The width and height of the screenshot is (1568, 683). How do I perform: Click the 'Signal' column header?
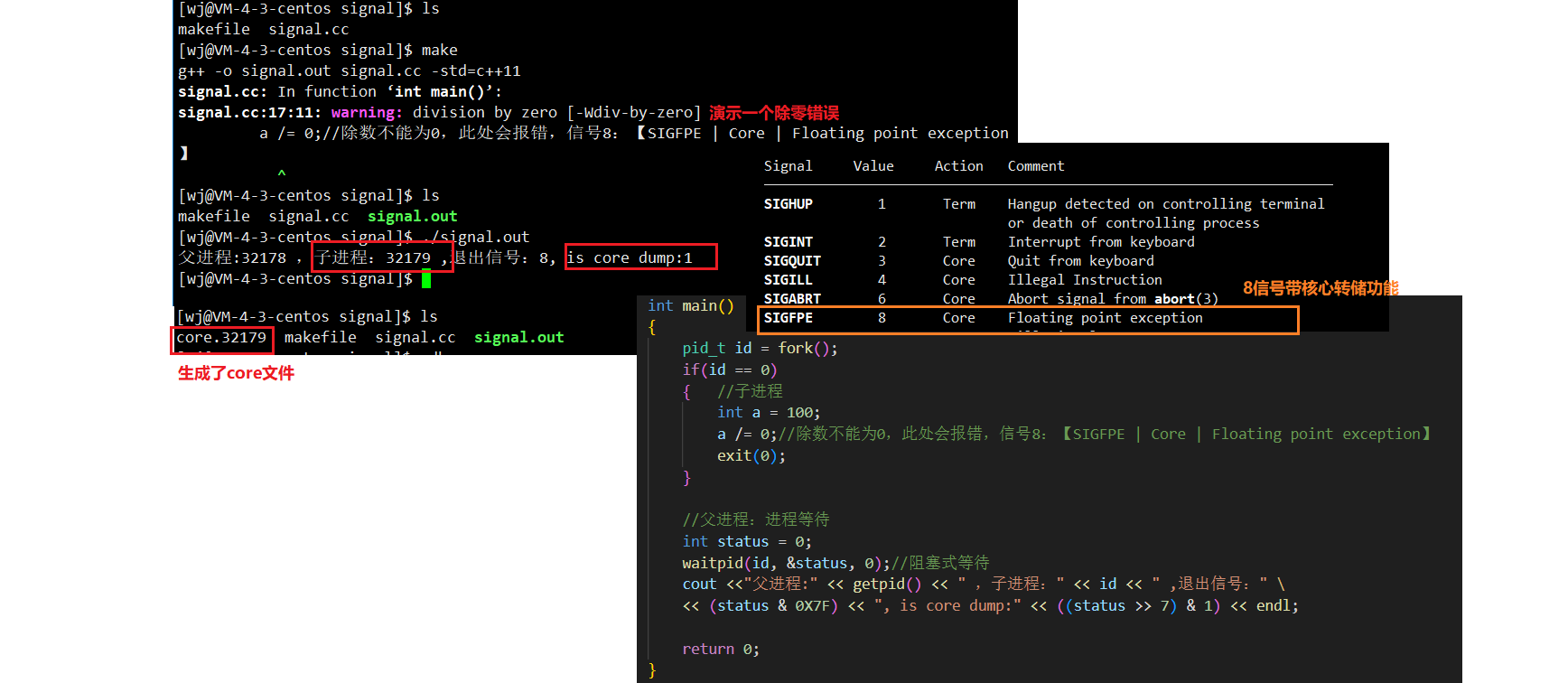pyautogui.click(x=788, y=166)
